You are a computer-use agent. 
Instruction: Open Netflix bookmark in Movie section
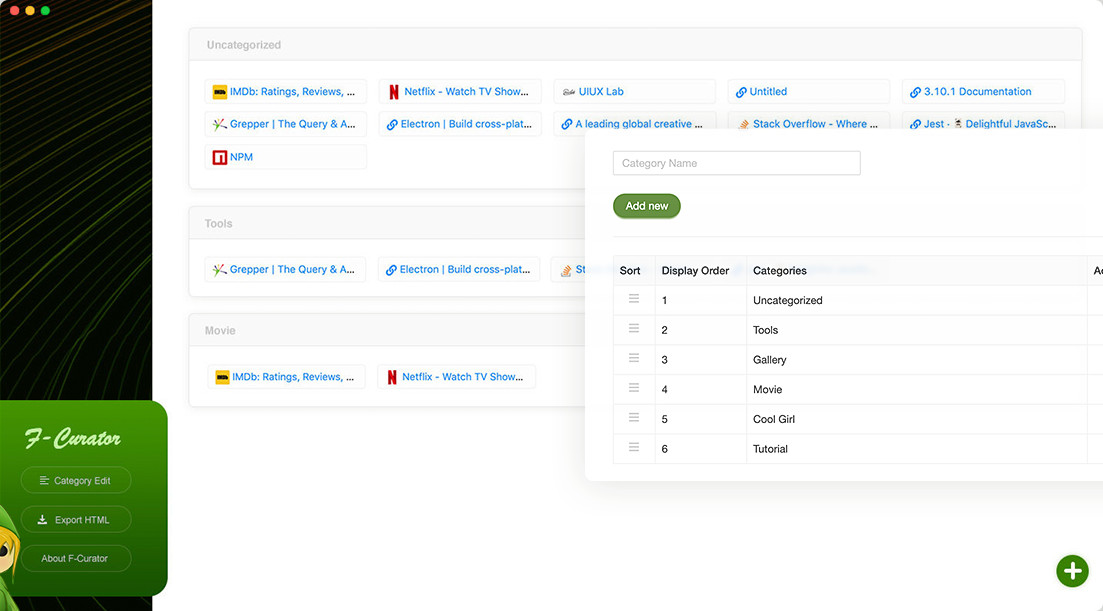pyautogui.click(x=457, y=377)
